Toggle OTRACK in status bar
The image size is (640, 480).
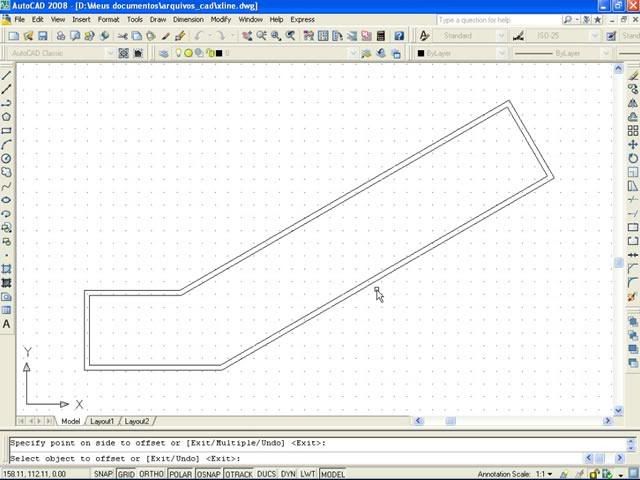[x=239, y=474]
